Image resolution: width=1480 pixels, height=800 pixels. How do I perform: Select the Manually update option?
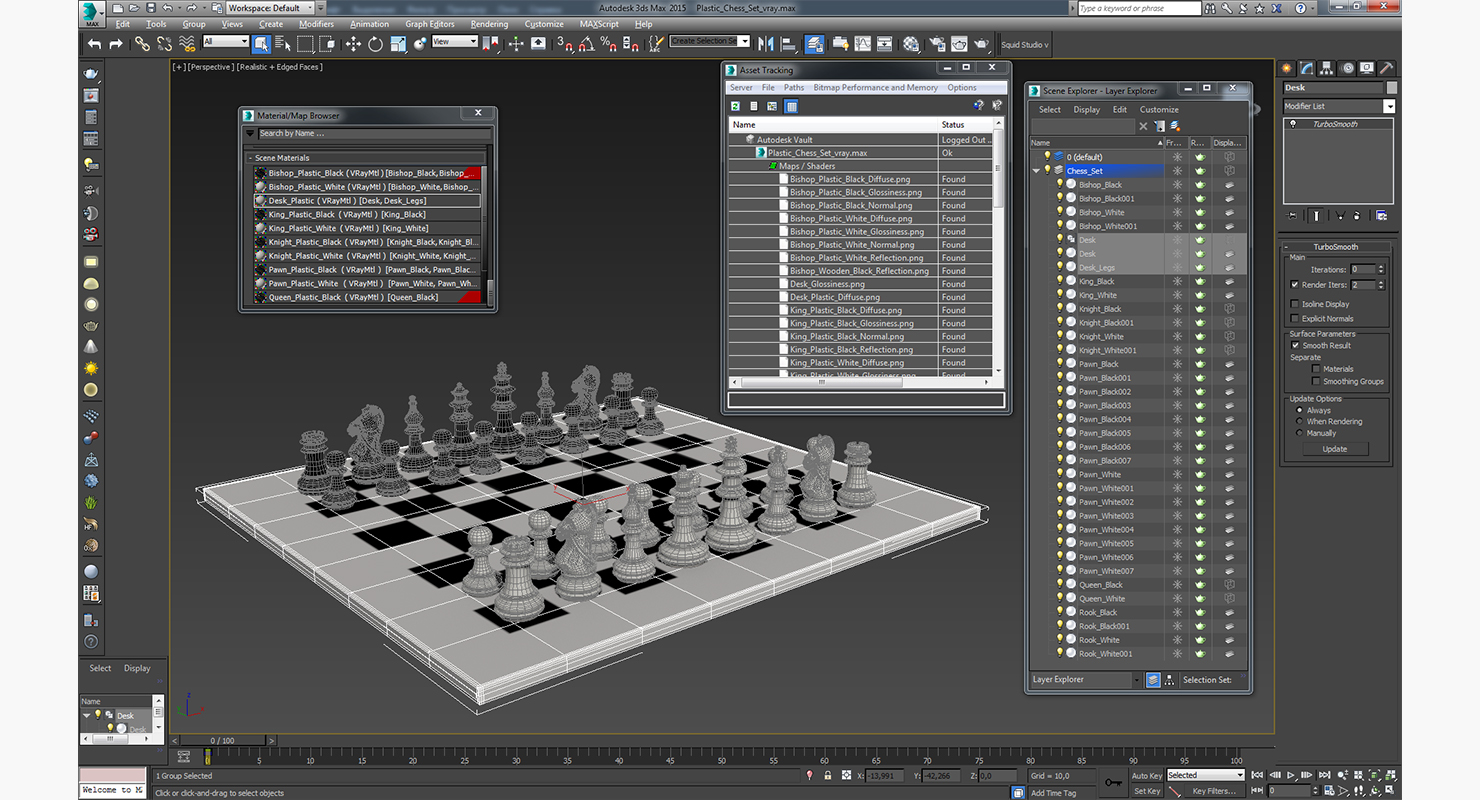click(x=1300, y=433)
